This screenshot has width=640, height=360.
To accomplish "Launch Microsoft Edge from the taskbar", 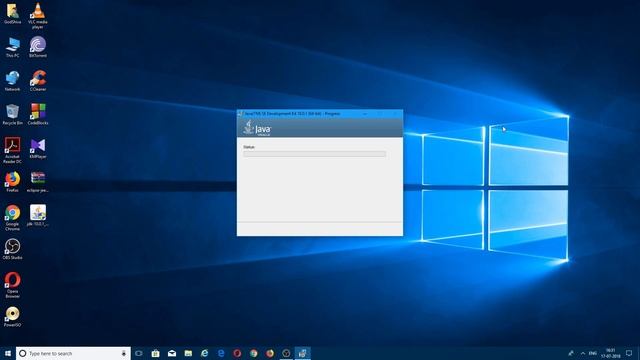I will pyautogui.click(x=221, y=353).
